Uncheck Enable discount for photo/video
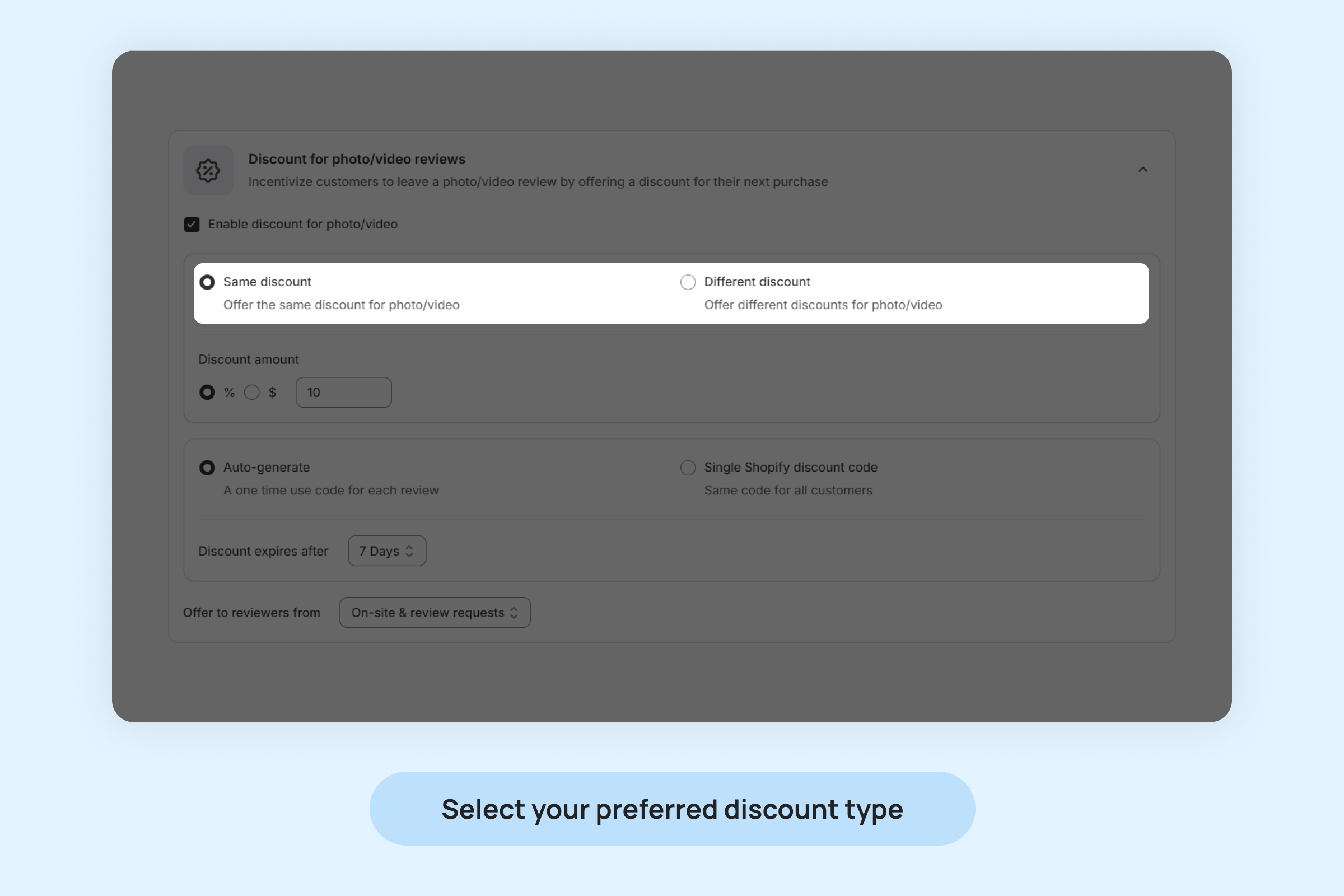Image resolution: width=1344 pixels, height=896 pixels. coord(192,225)
